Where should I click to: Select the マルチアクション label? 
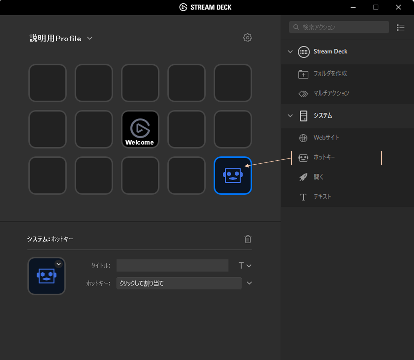click(x=331, y=93)
